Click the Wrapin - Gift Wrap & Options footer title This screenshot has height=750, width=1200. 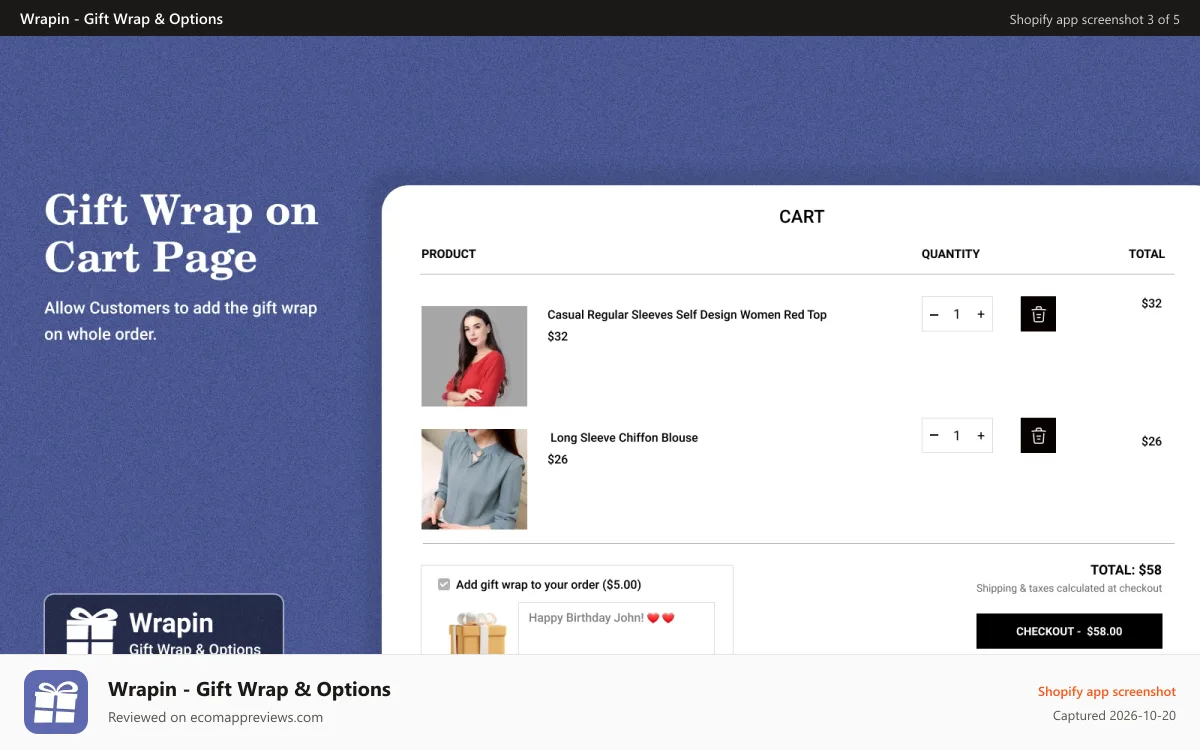[x=249, y=689]
